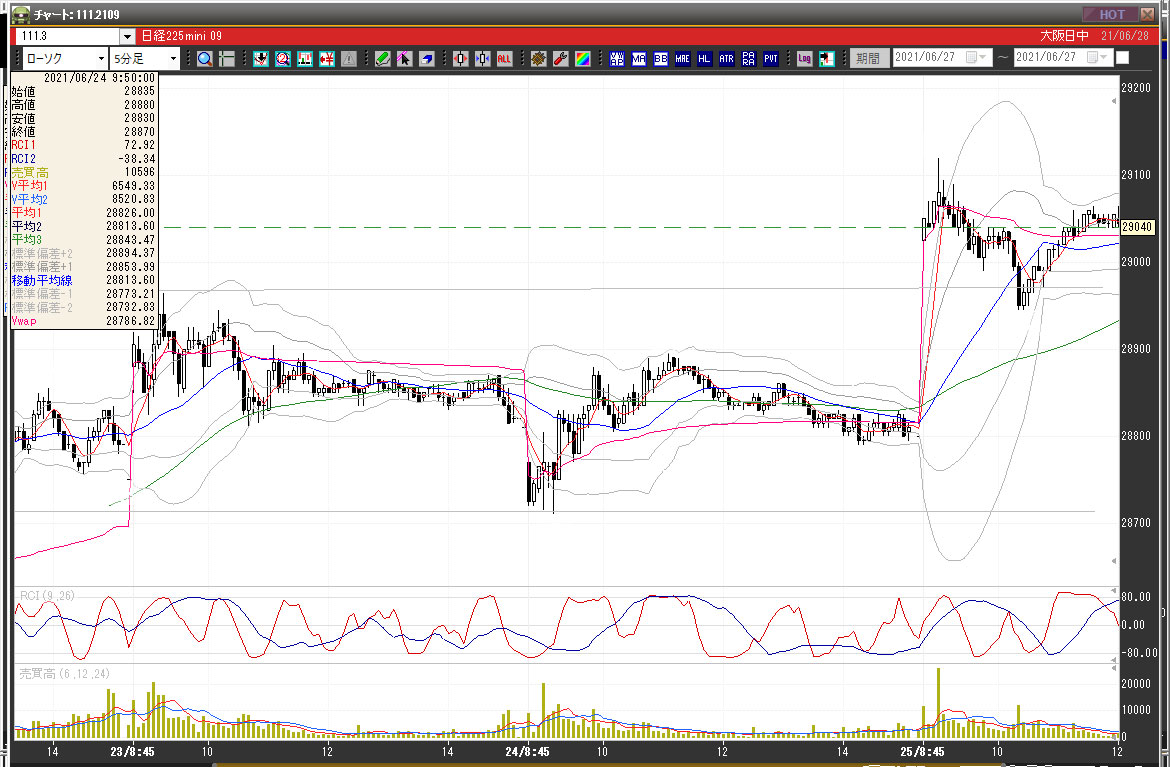Screen dimensions: 1170x767
Task: Click the black arrow export chart icon
Action: pos(827,58)
